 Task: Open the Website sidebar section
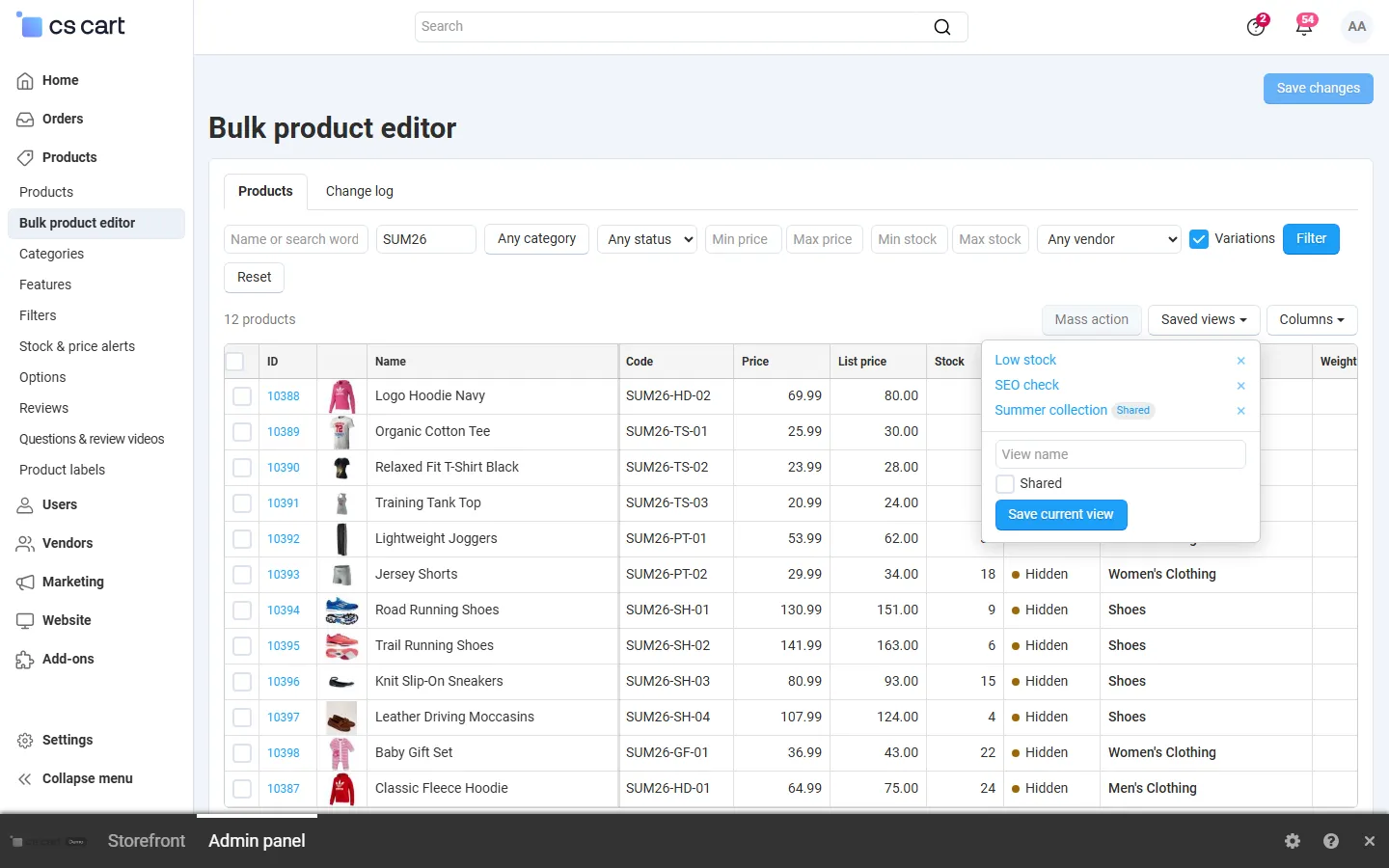pyautogui.click(x=67, y=620)
